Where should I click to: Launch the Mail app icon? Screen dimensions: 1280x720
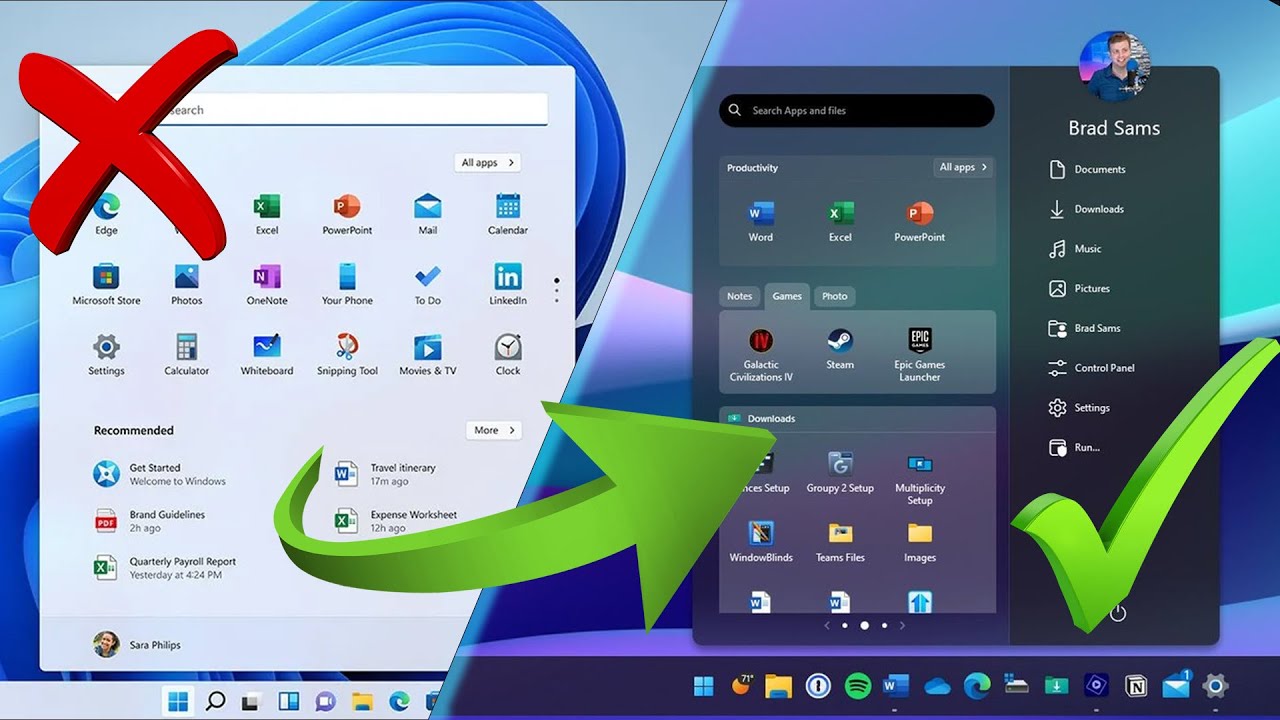coord(427,214)
